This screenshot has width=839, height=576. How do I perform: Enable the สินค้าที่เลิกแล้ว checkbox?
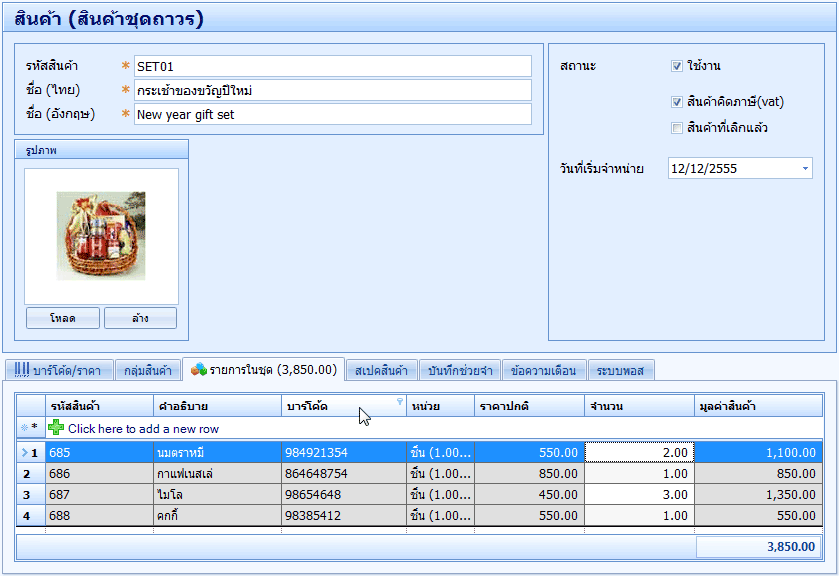point(677,128)
